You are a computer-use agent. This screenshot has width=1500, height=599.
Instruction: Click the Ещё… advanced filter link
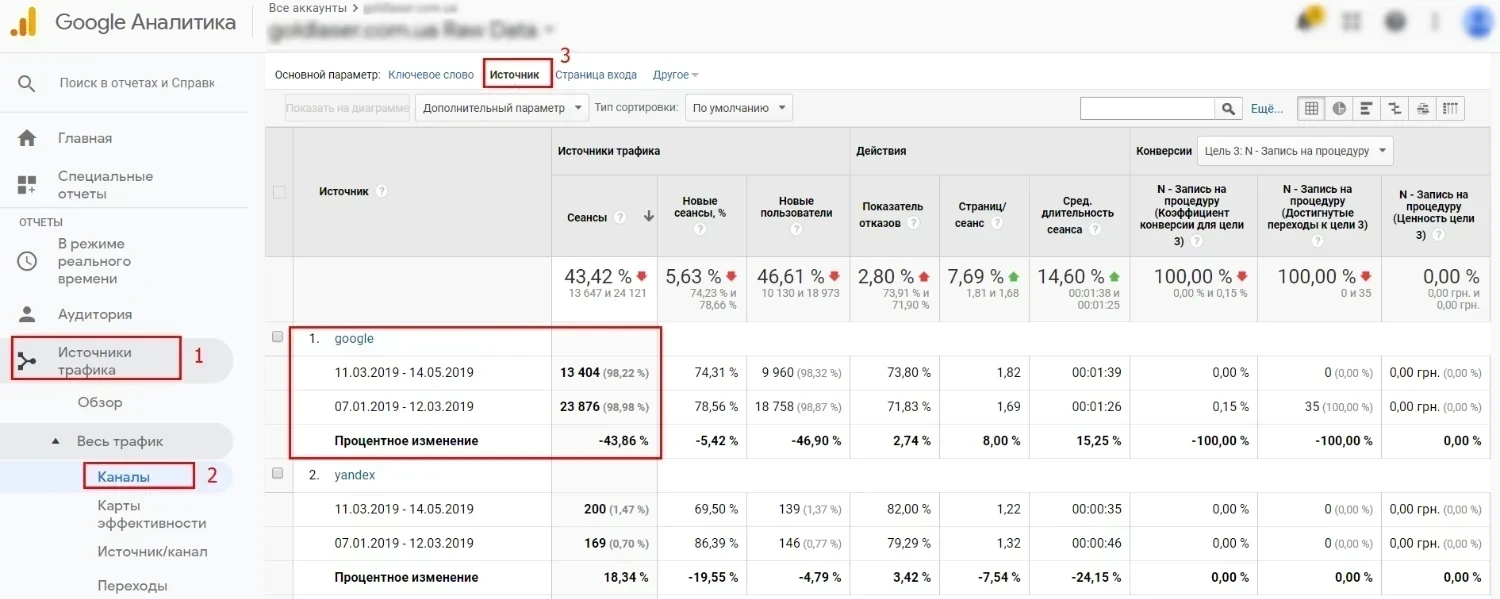(x=1267, y=108)
